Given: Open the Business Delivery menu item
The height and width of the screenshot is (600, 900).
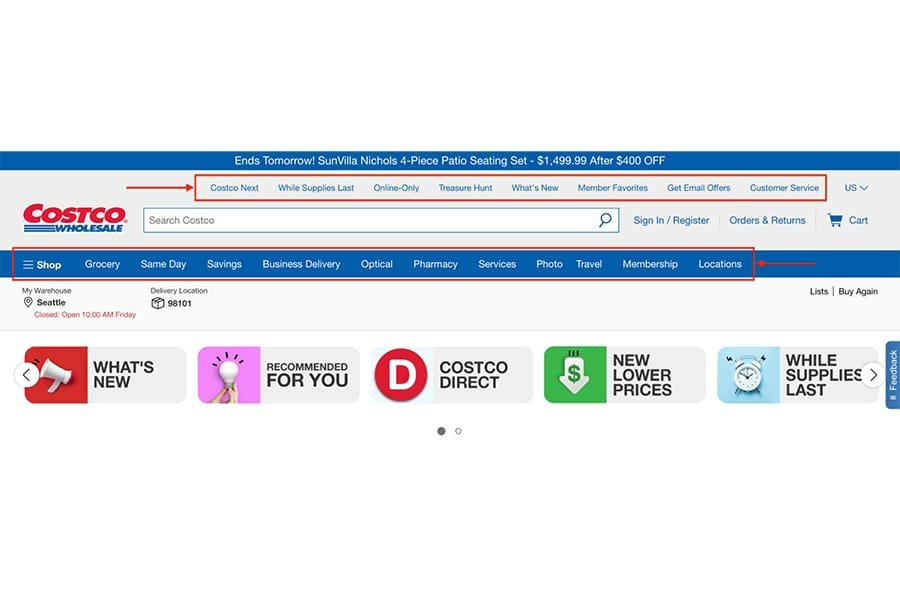Looking at the screenshot, I should click(x=301, y=264).
